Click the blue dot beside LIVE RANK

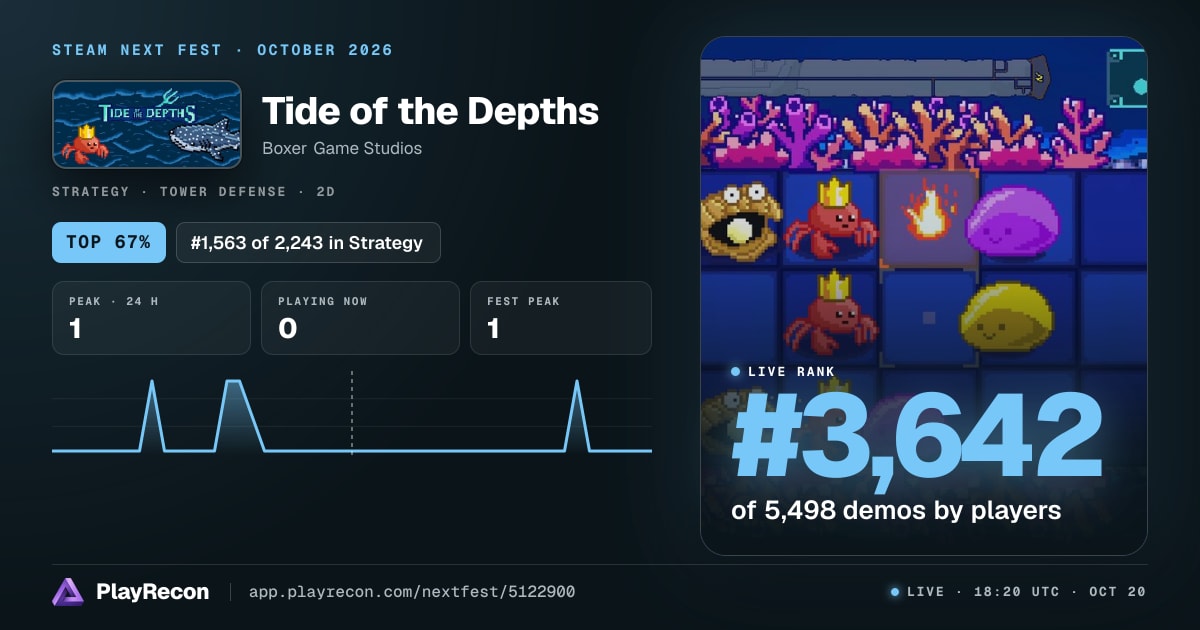[736, 372]
